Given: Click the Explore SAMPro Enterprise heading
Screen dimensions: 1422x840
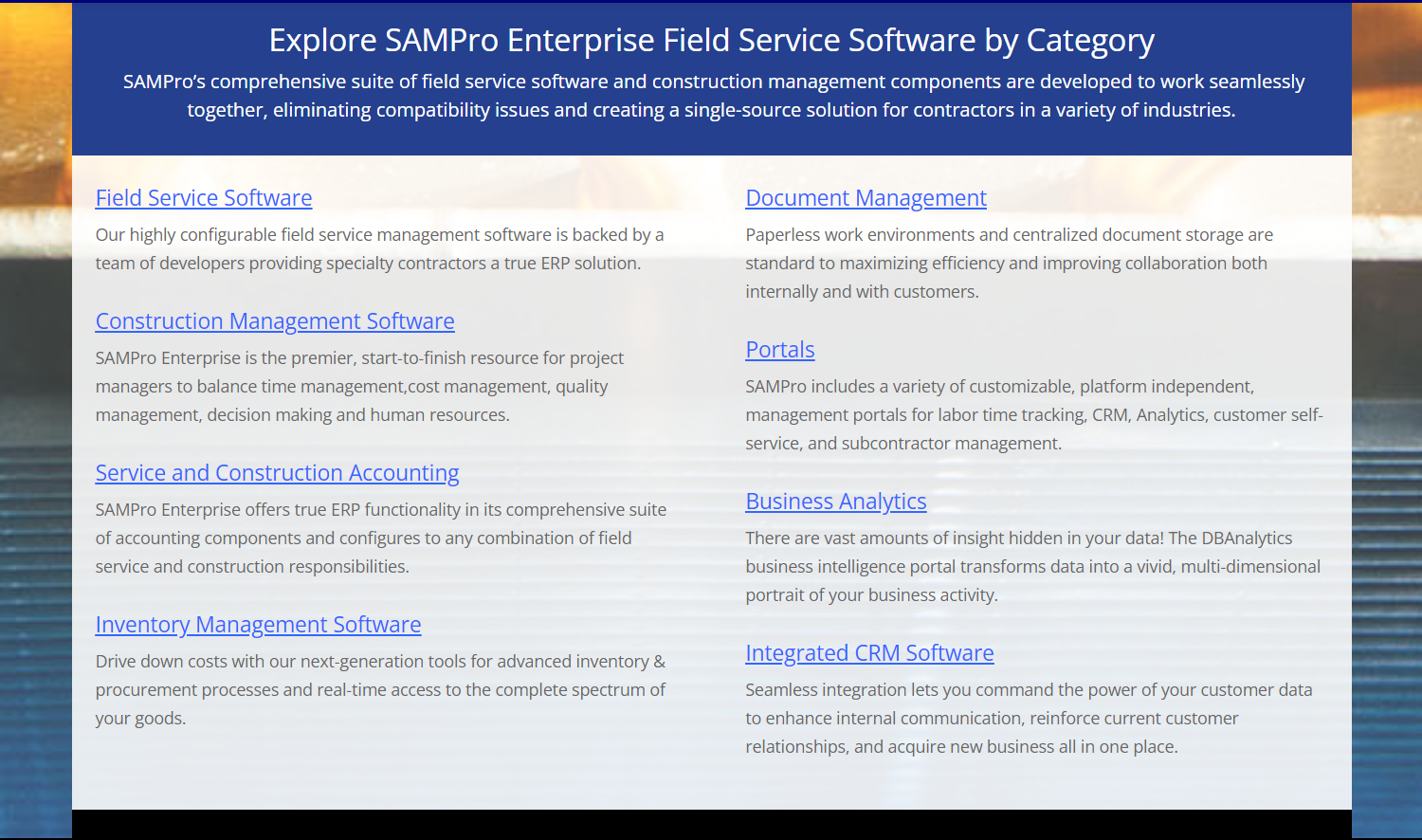Looking at the screenshot, I should [711, 40].
